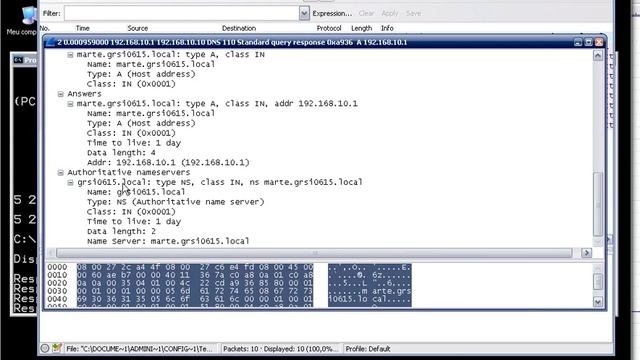
Task: Click the expert info status bar icon
Action: click(45, 349)
